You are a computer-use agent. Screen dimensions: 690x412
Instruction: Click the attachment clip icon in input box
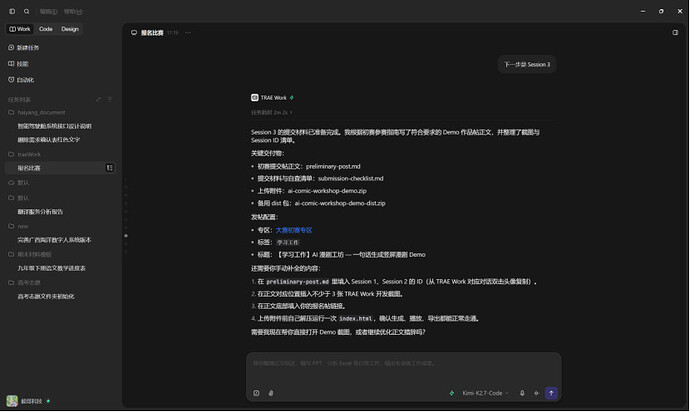(x=271, y=393)
